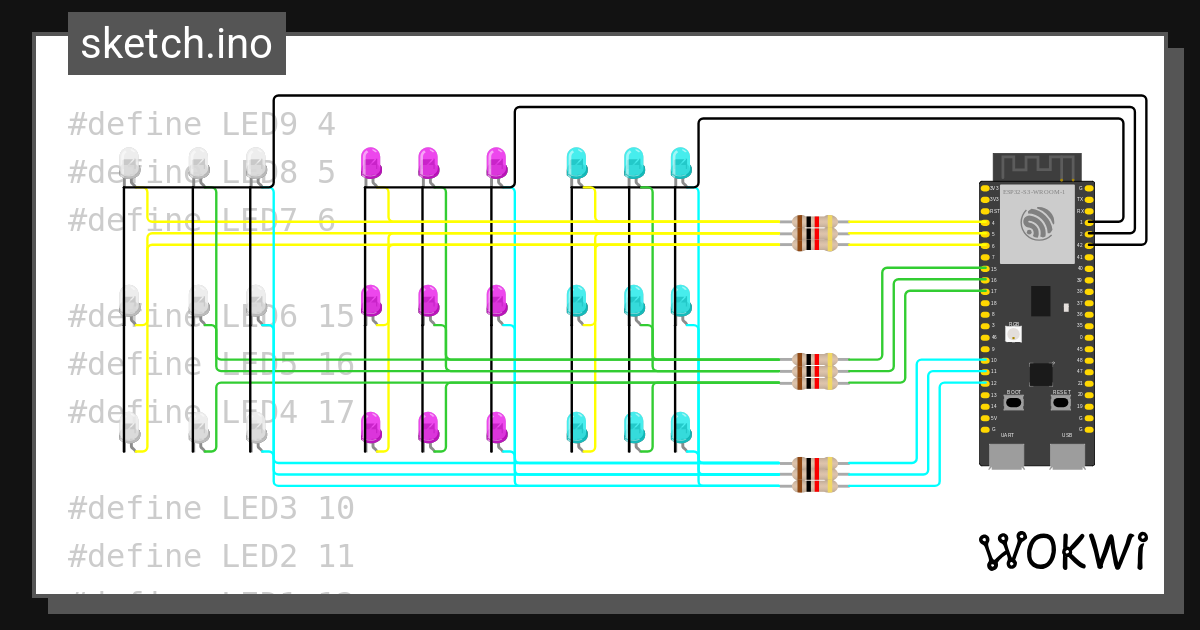Viewport: 1200px width, 630px height.
Task: Select the rightmost cyan LED in middle row
Action: tap(681, 301)
